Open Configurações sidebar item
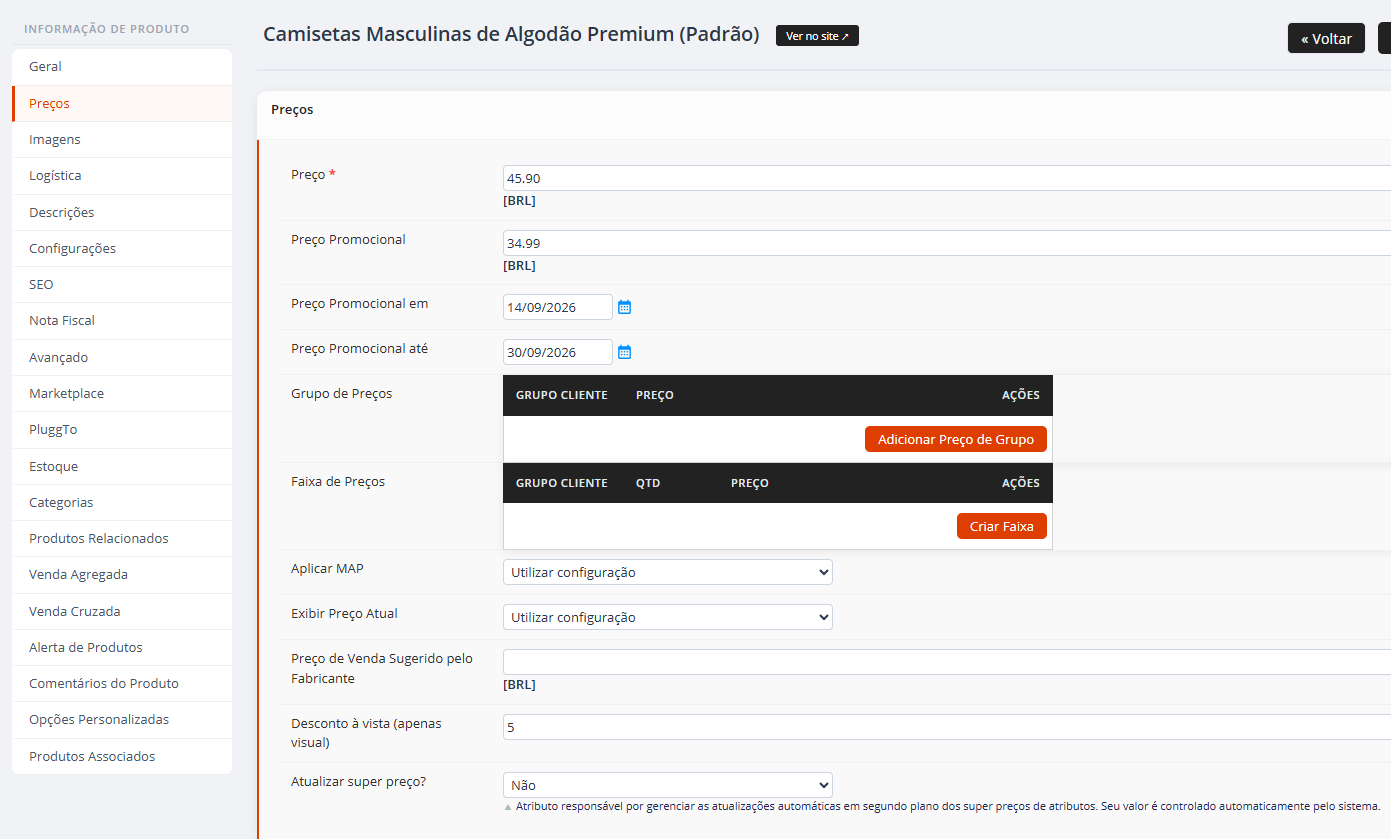Screen dimensions: 1391x839 122,248
